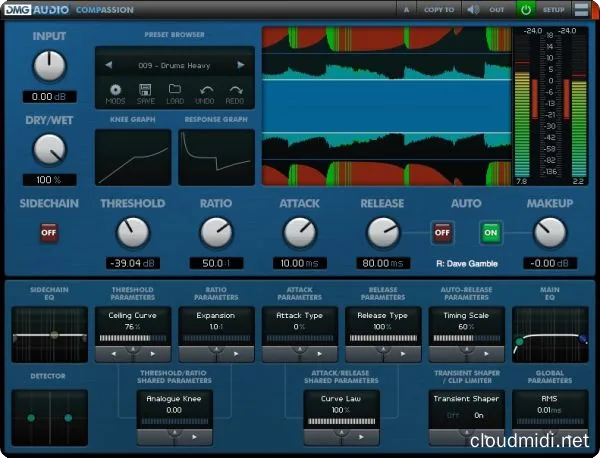This screenshot has height=458, width=600.
Task: Click the OUT button
Action: click(x=497, y=10)
